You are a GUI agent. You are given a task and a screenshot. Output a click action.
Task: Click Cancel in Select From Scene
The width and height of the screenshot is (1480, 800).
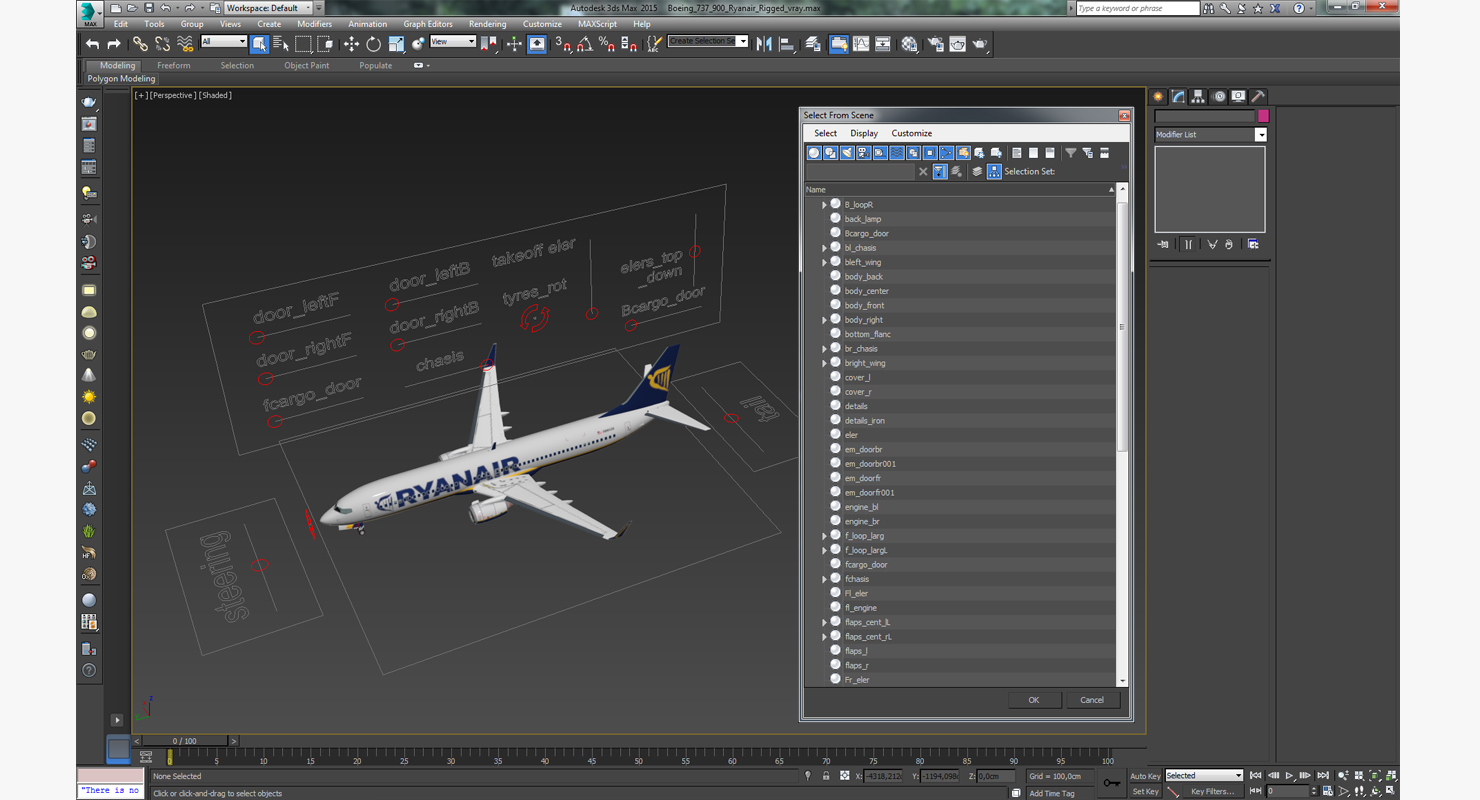point(1092,700)
